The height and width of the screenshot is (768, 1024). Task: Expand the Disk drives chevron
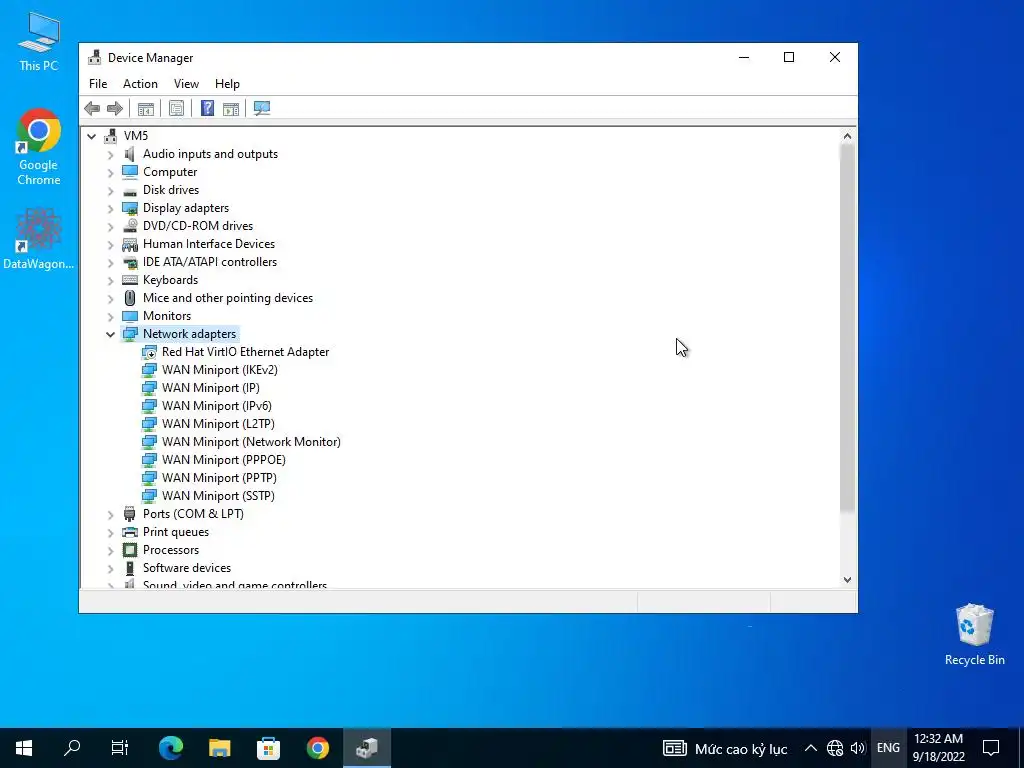[110, 190]
